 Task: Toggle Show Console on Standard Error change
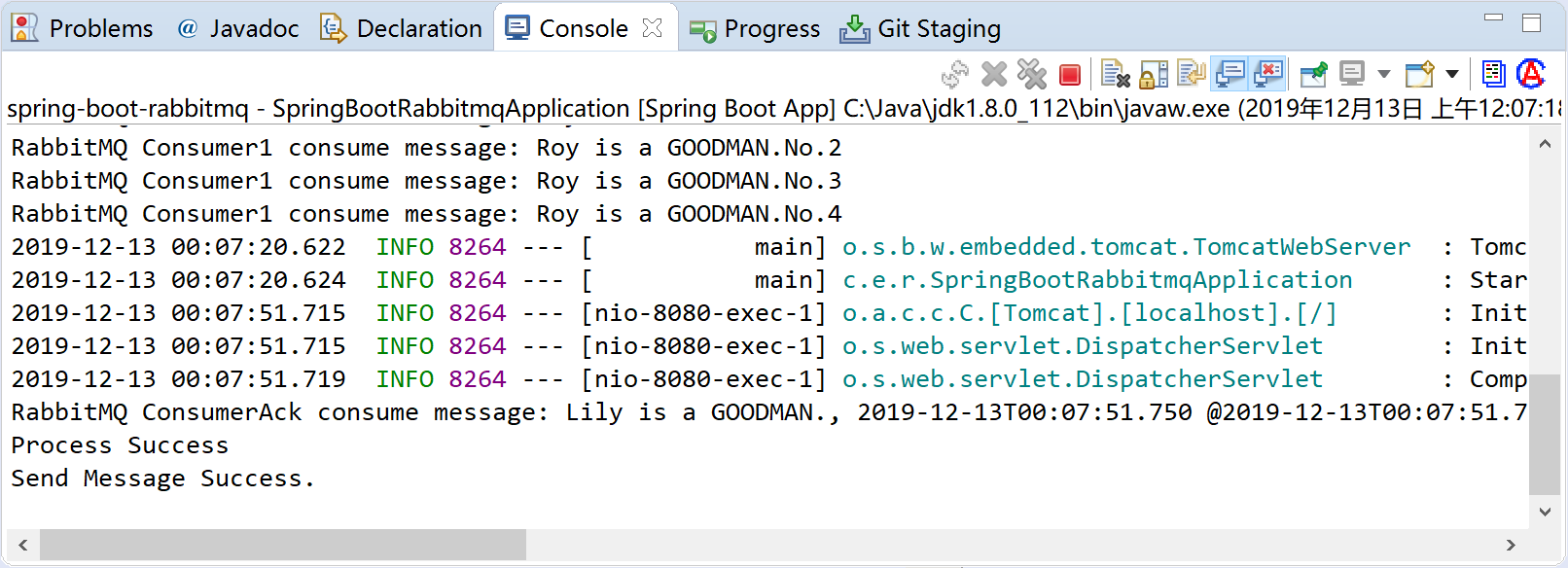pos(1268,74)
